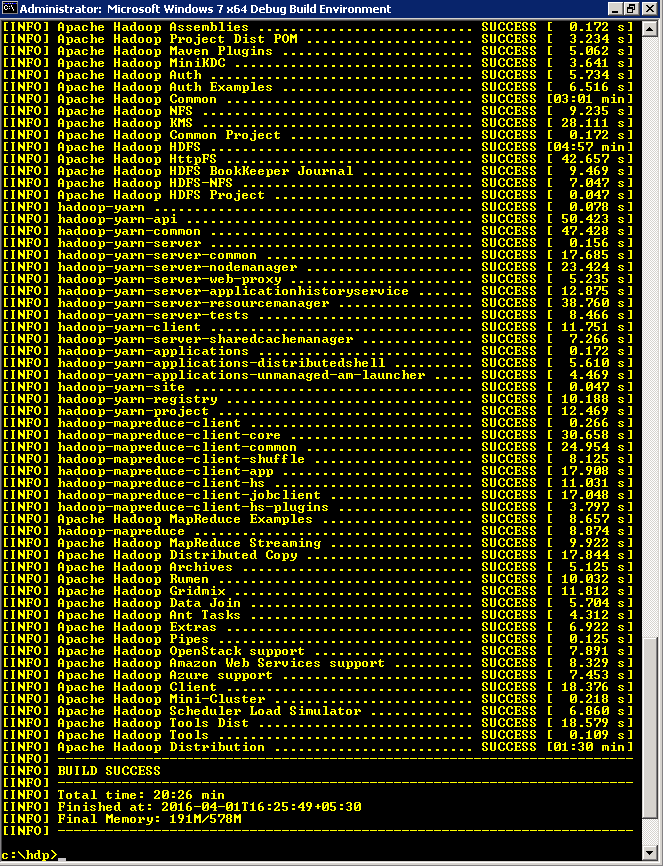663x866 pixels.
Task: Click 'hadoop-yarn-server-applicationhistoryservice' row
Action: click(318, 292)
